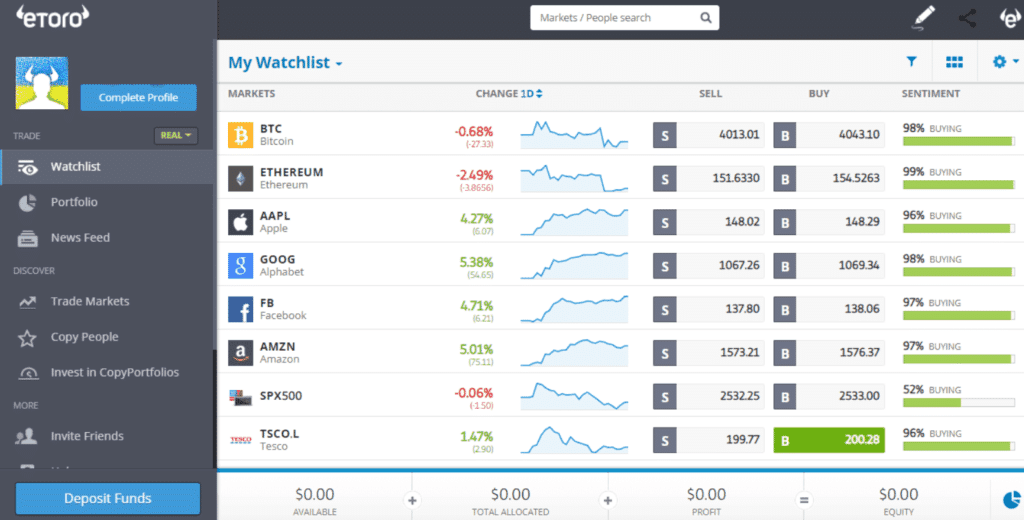
Task: Click the Apple logo icon
Action: coord(241,222)
